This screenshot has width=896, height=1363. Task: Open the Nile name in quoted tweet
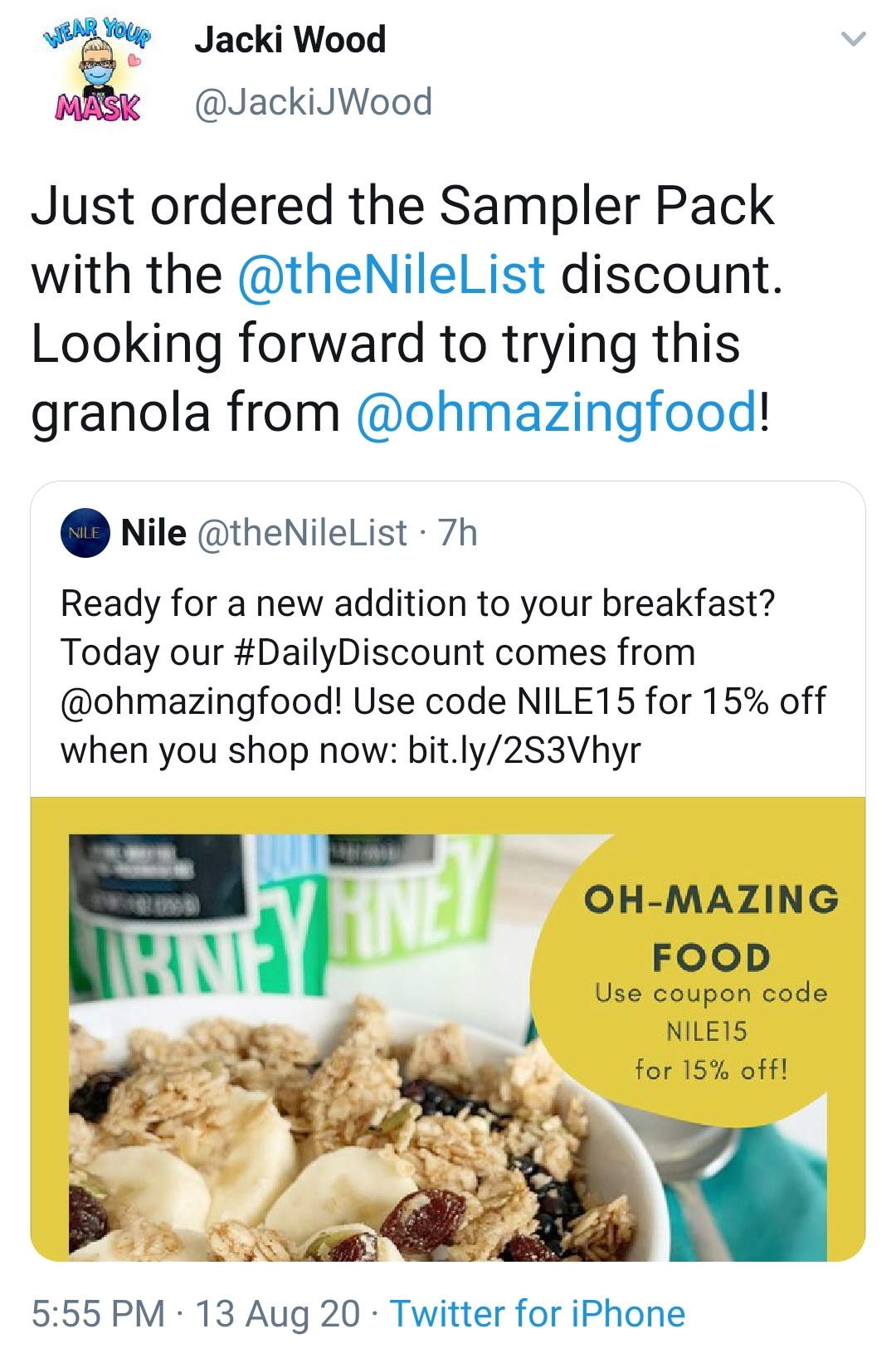[x=153, y=533]
